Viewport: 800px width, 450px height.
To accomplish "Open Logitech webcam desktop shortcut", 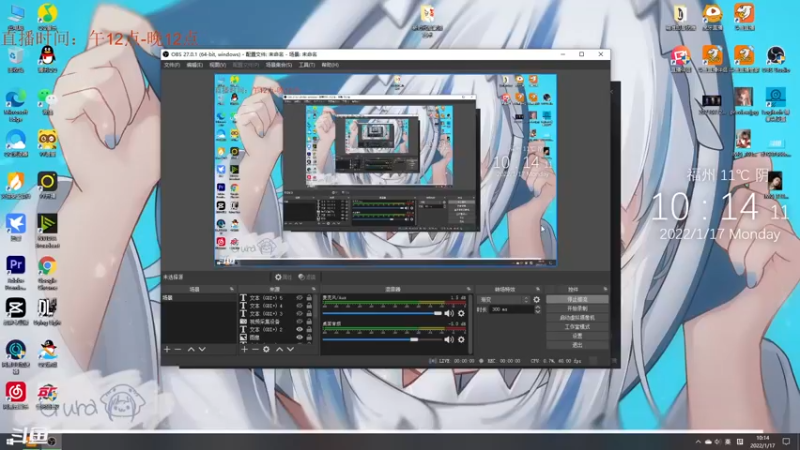I will [776, 104].
